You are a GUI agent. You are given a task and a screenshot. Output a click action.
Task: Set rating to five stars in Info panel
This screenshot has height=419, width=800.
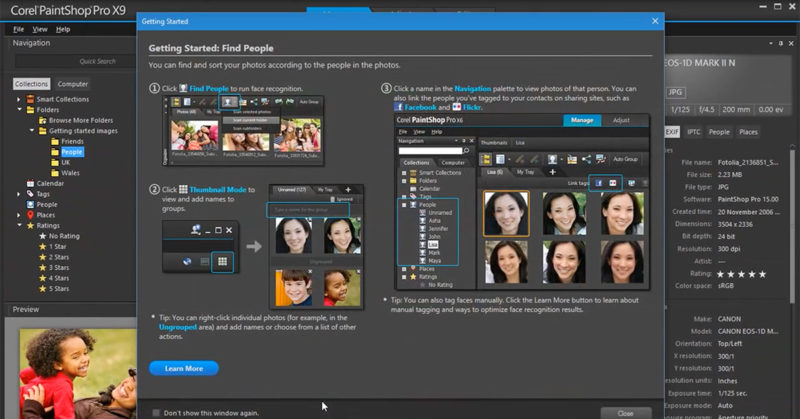tap(762, 274)
